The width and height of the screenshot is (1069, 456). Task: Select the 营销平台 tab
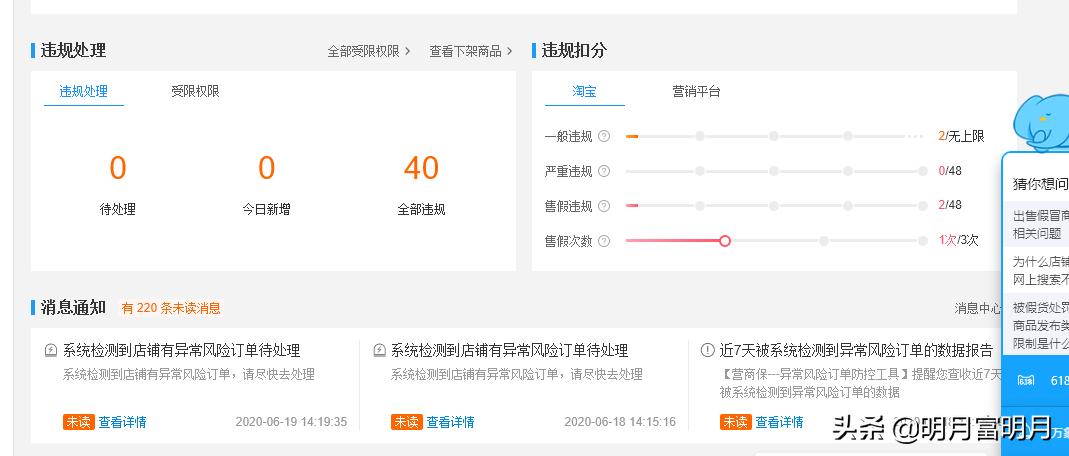pyautogui.click(x=696, y=91)
